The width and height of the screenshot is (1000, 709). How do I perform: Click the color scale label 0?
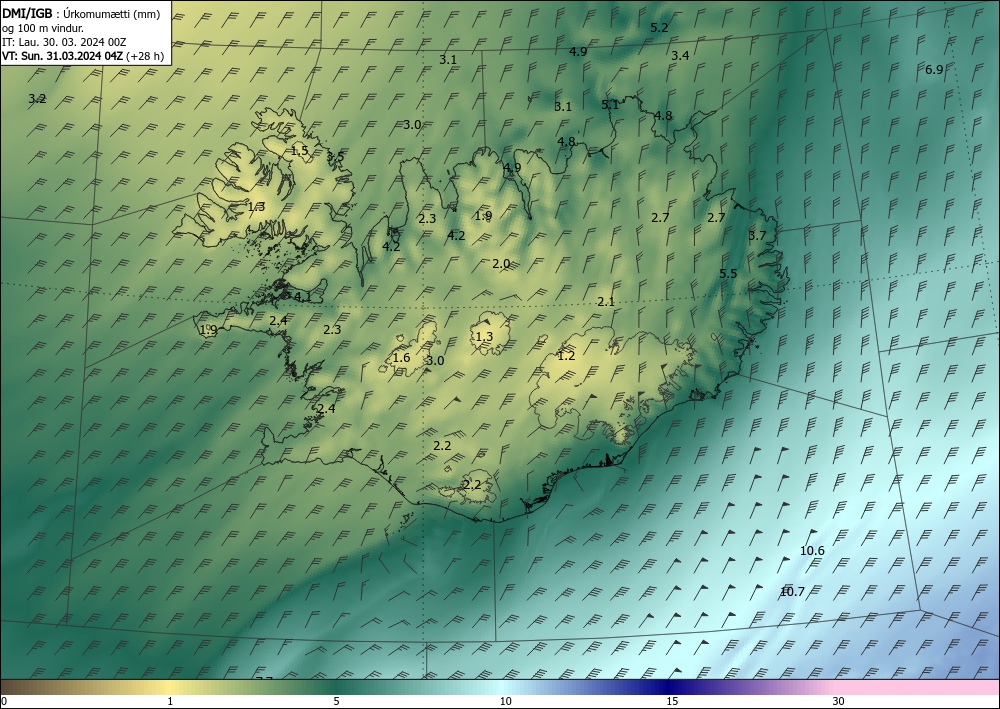tap(4, 702)
